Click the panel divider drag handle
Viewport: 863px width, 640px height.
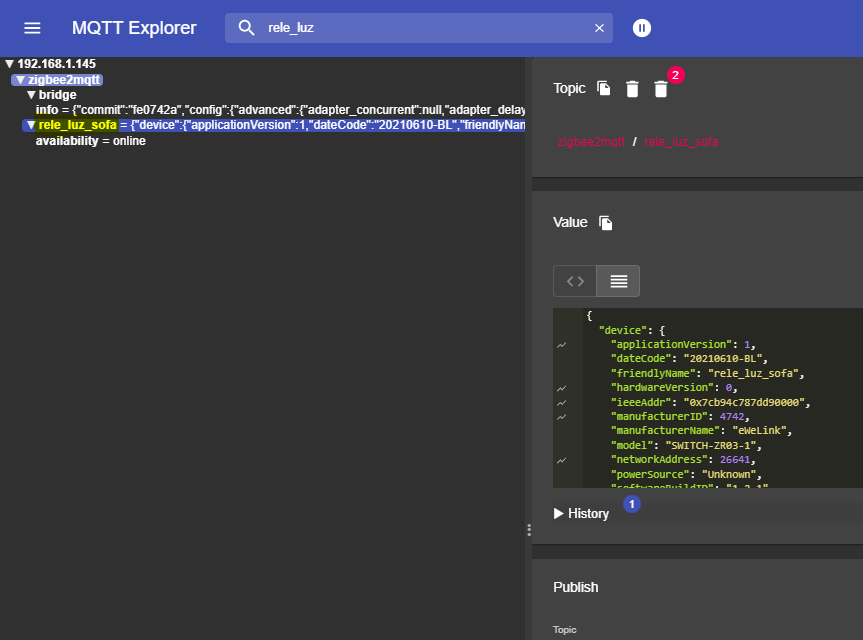[528, 530]
